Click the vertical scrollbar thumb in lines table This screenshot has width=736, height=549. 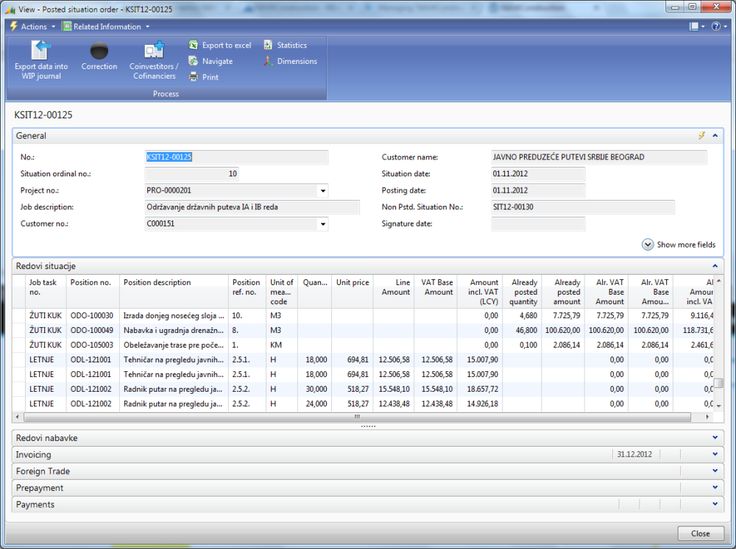pyautogui.click(x=718, y=383)
